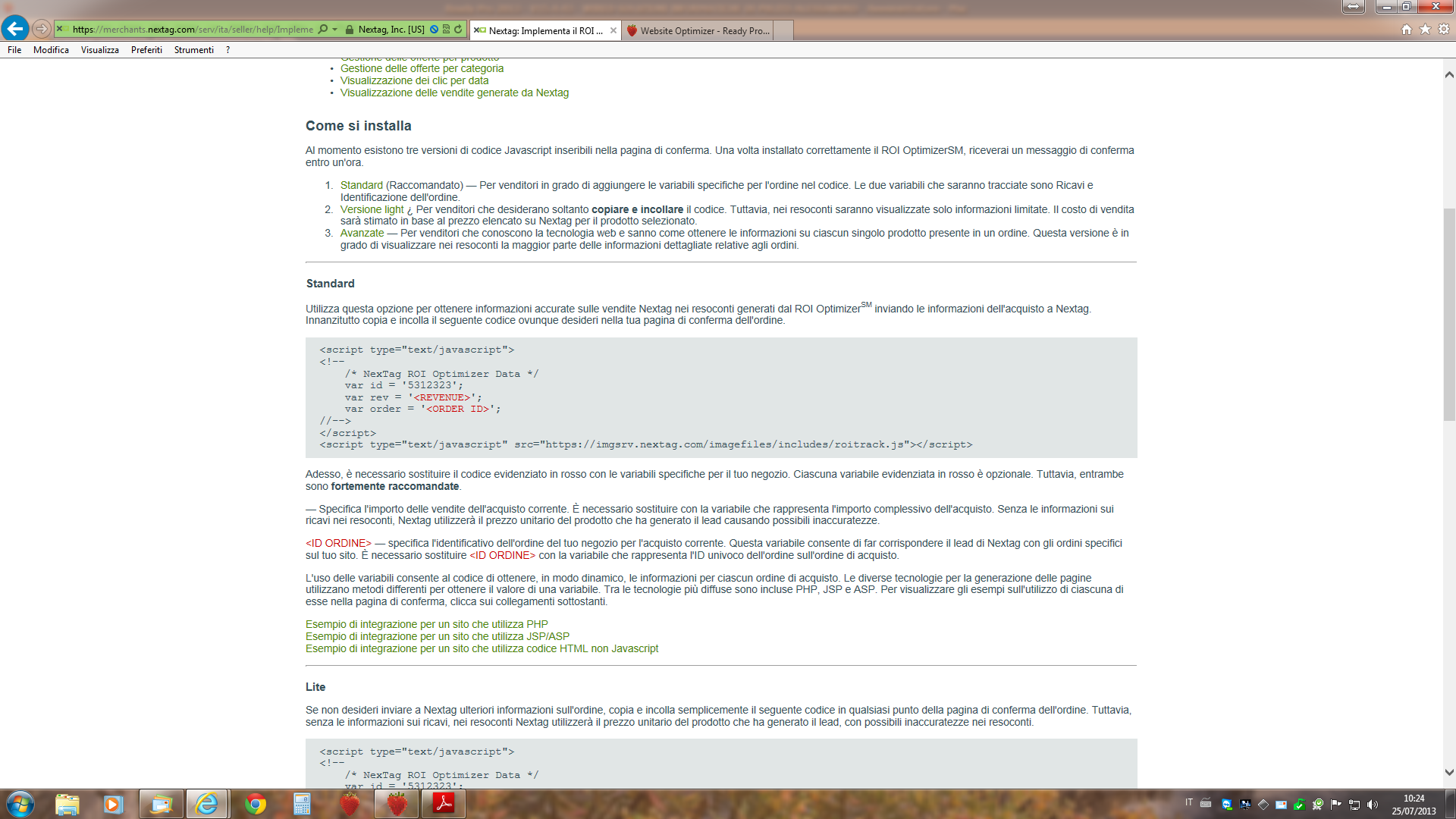Click the security lock icon next to Nextag, Inc.
Screen dimensions: 1456x819
350,30
